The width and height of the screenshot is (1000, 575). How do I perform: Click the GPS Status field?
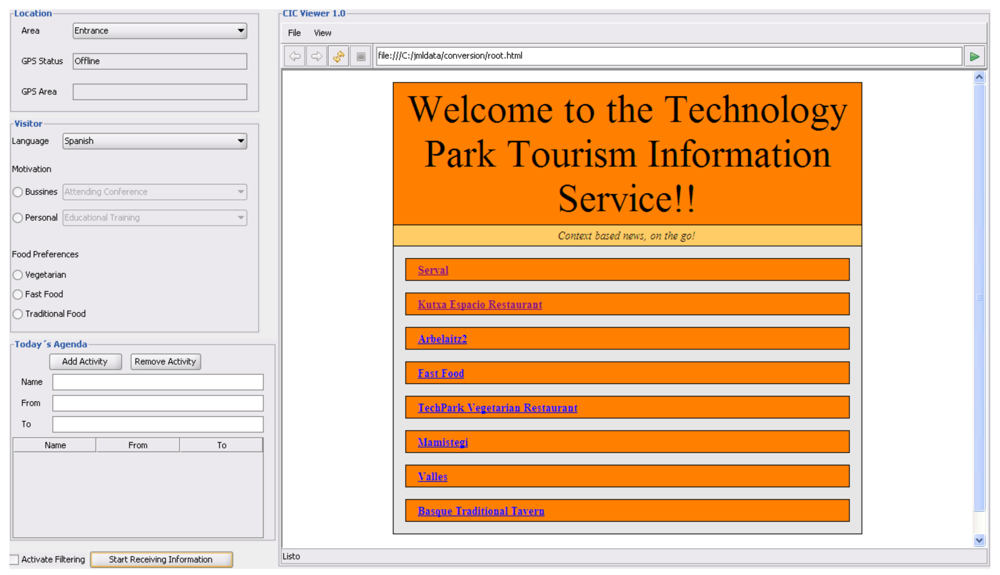click(159, 61)
